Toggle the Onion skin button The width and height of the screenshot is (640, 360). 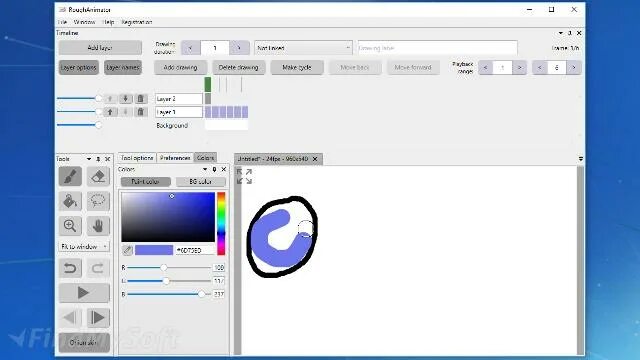[x=84, y=342]
